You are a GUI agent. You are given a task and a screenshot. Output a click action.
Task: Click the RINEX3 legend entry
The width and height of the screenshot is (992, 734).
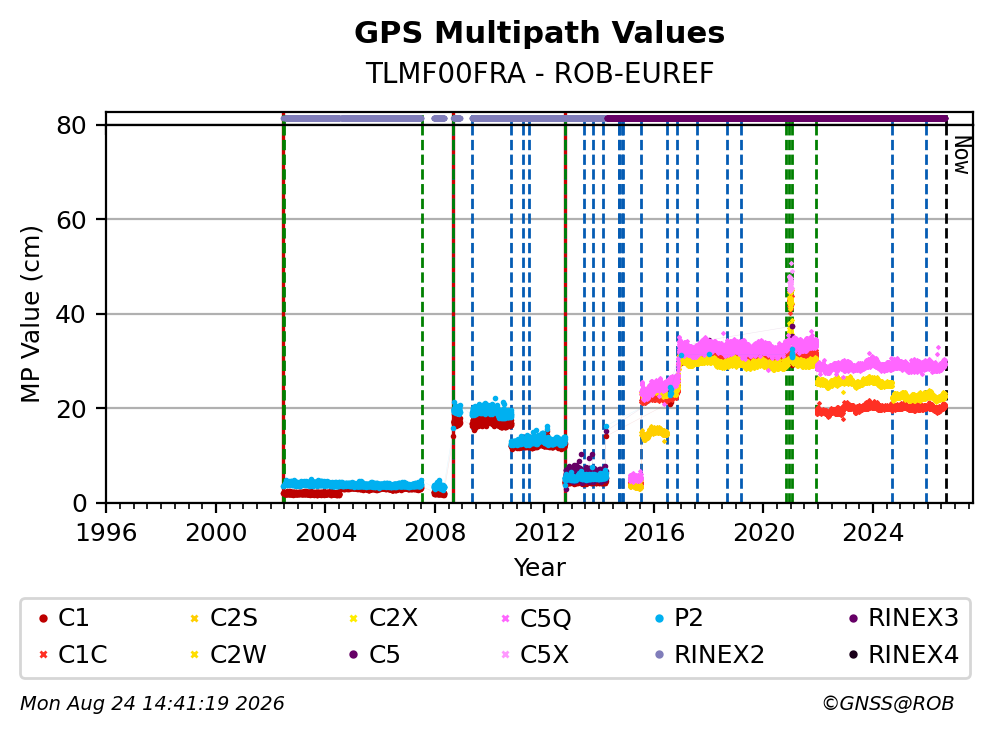click(903, 618)
